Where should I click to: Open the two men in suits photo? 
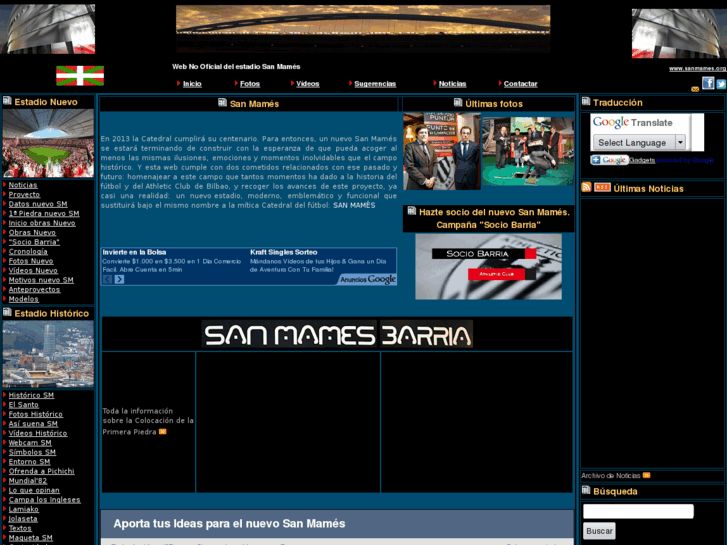point(442,151)
